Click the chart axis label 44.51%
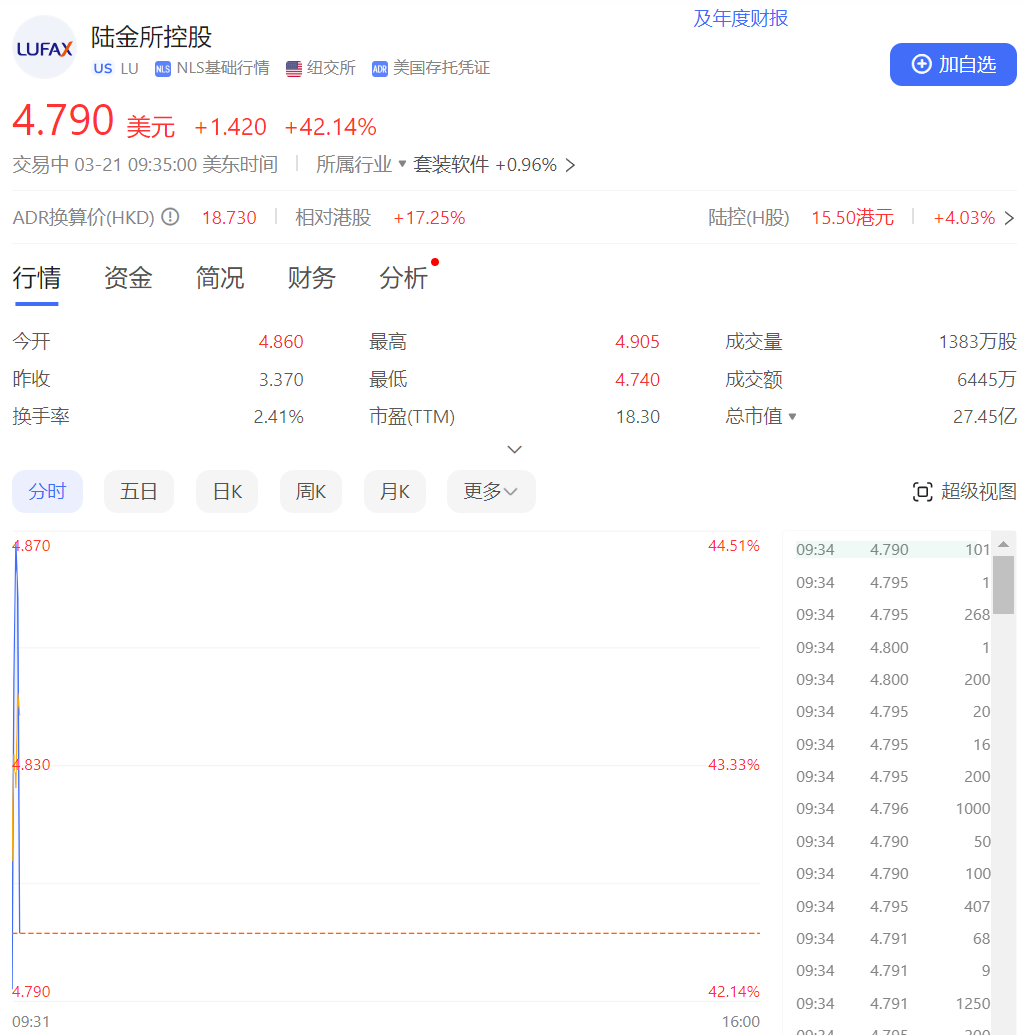Screen dimensions: 1024x1035 point(734,546)
